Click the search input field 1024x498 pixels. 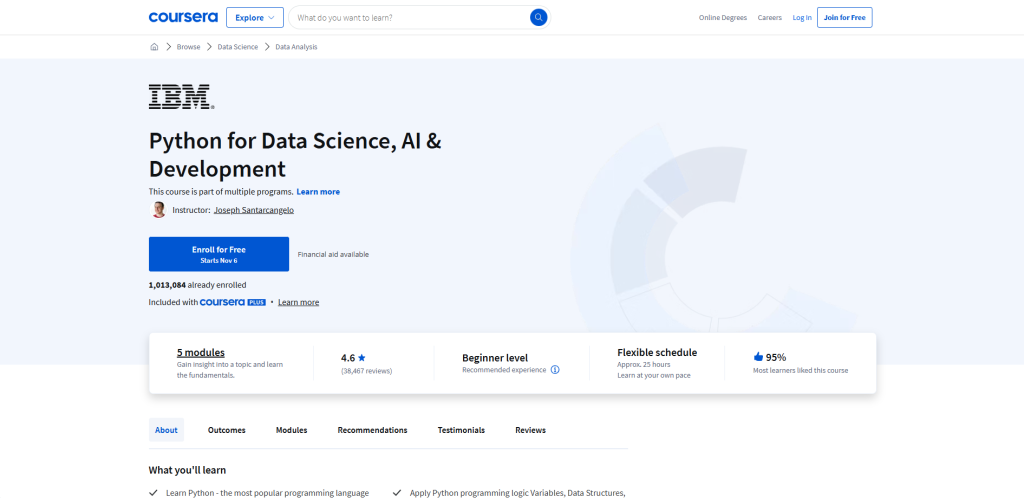click(x=411, y=18)
